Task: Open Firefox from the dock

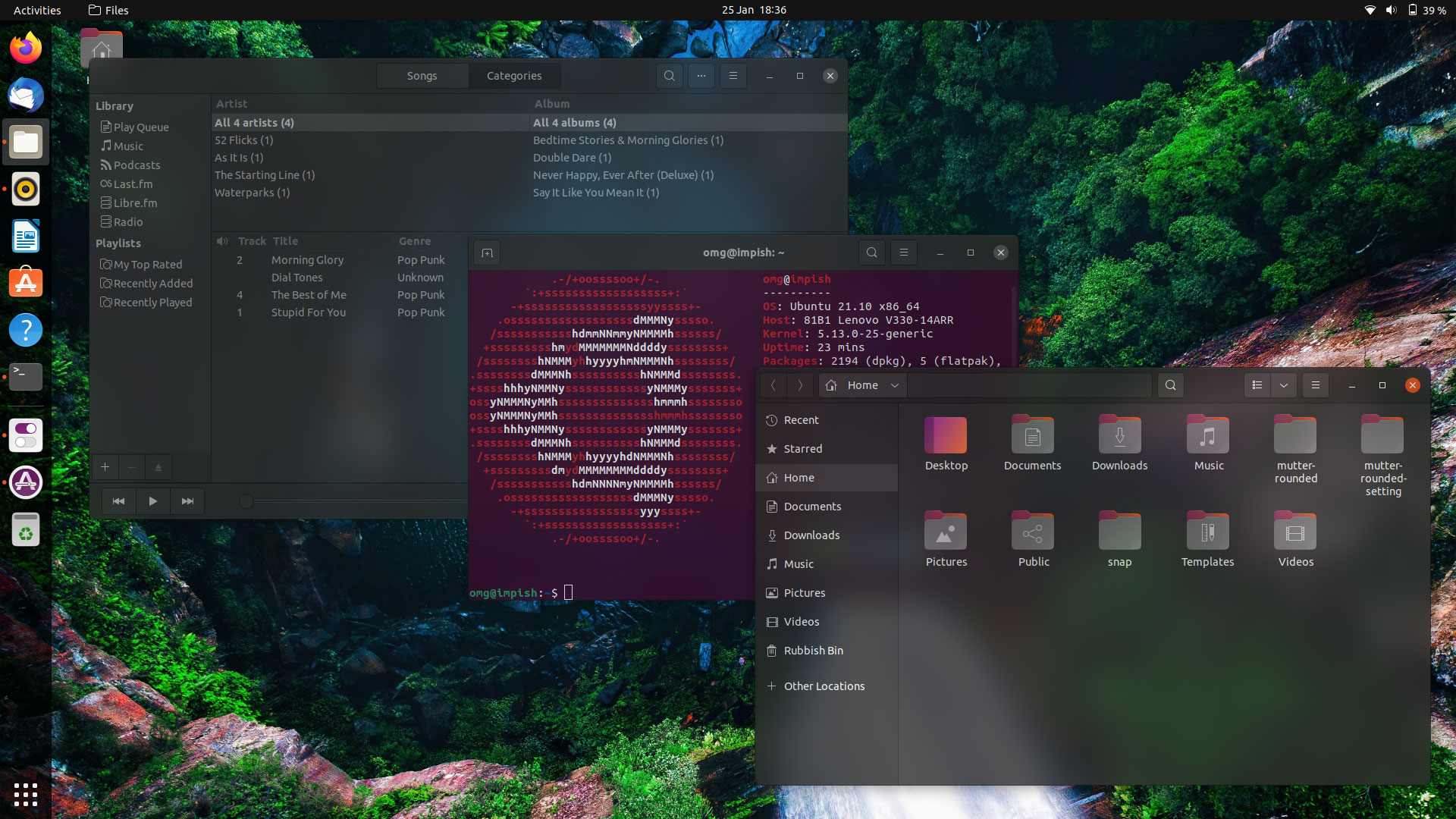Action: [x=26, y=48]
